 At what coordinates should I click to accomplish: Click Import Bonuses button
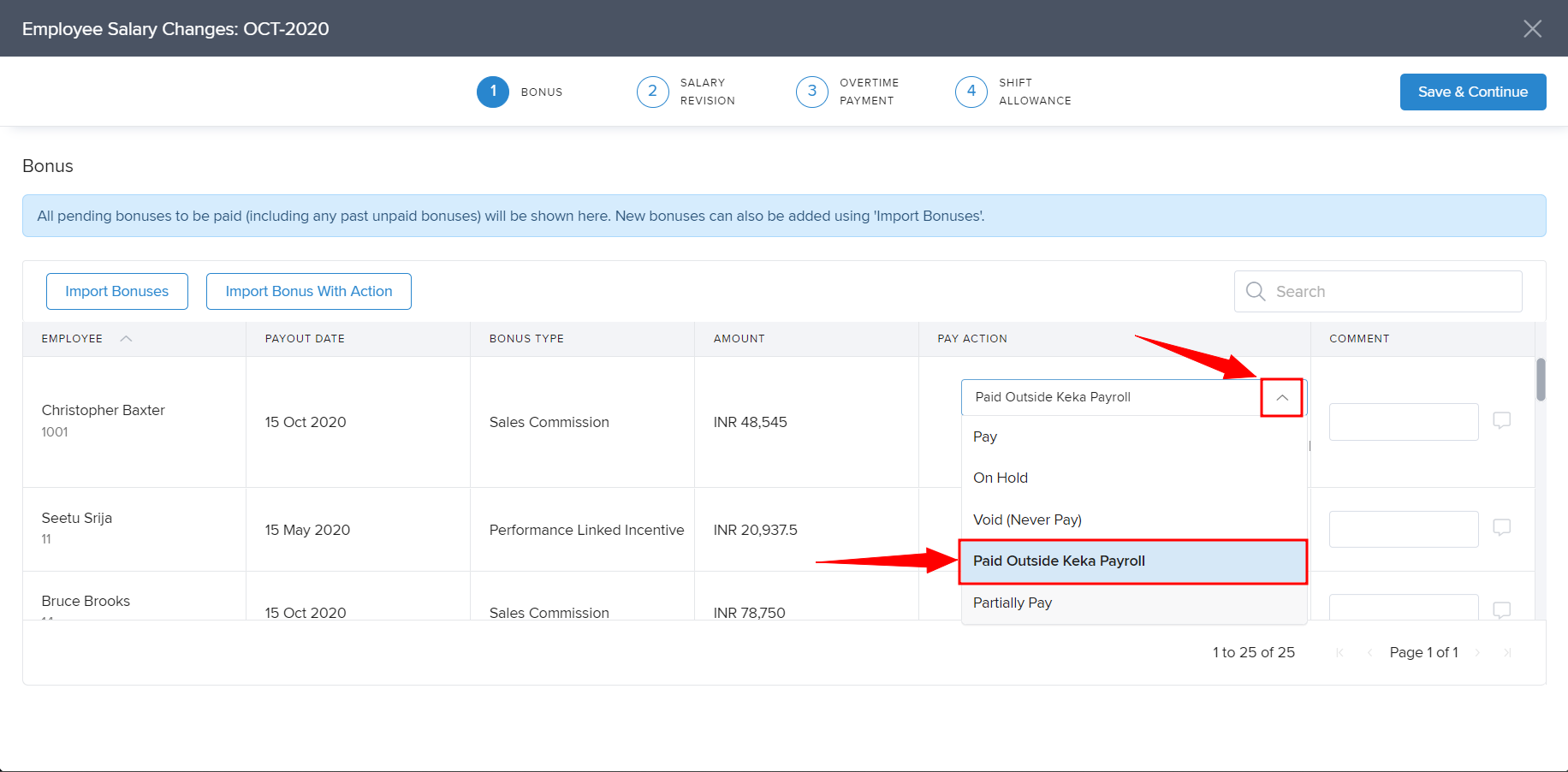117,292
